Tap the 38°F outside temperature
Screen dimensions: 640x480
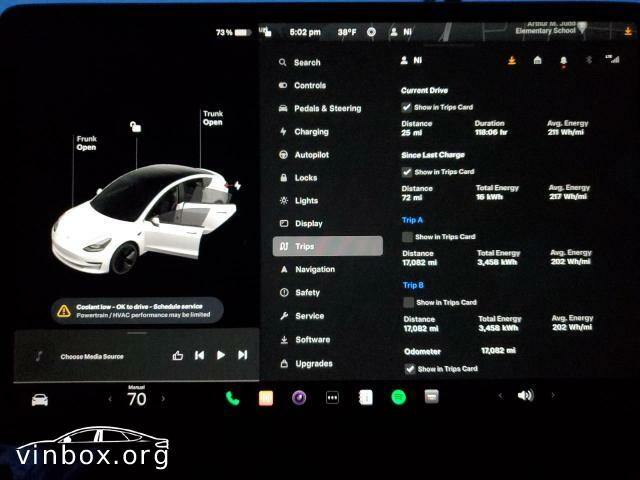[347, 32]
